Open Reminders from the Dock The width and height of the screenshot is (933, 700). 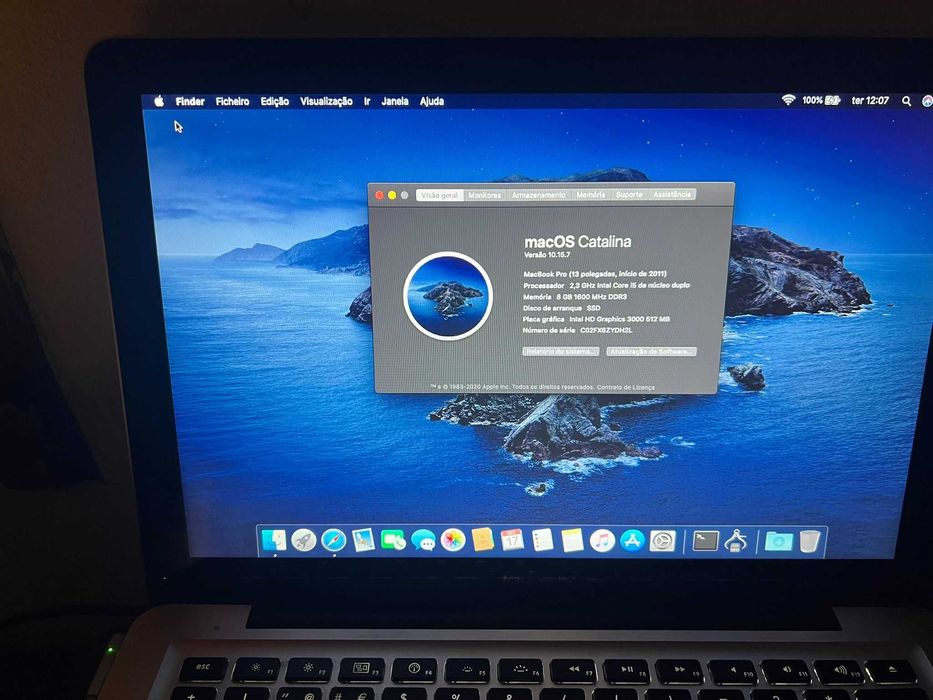coord(542,540)
